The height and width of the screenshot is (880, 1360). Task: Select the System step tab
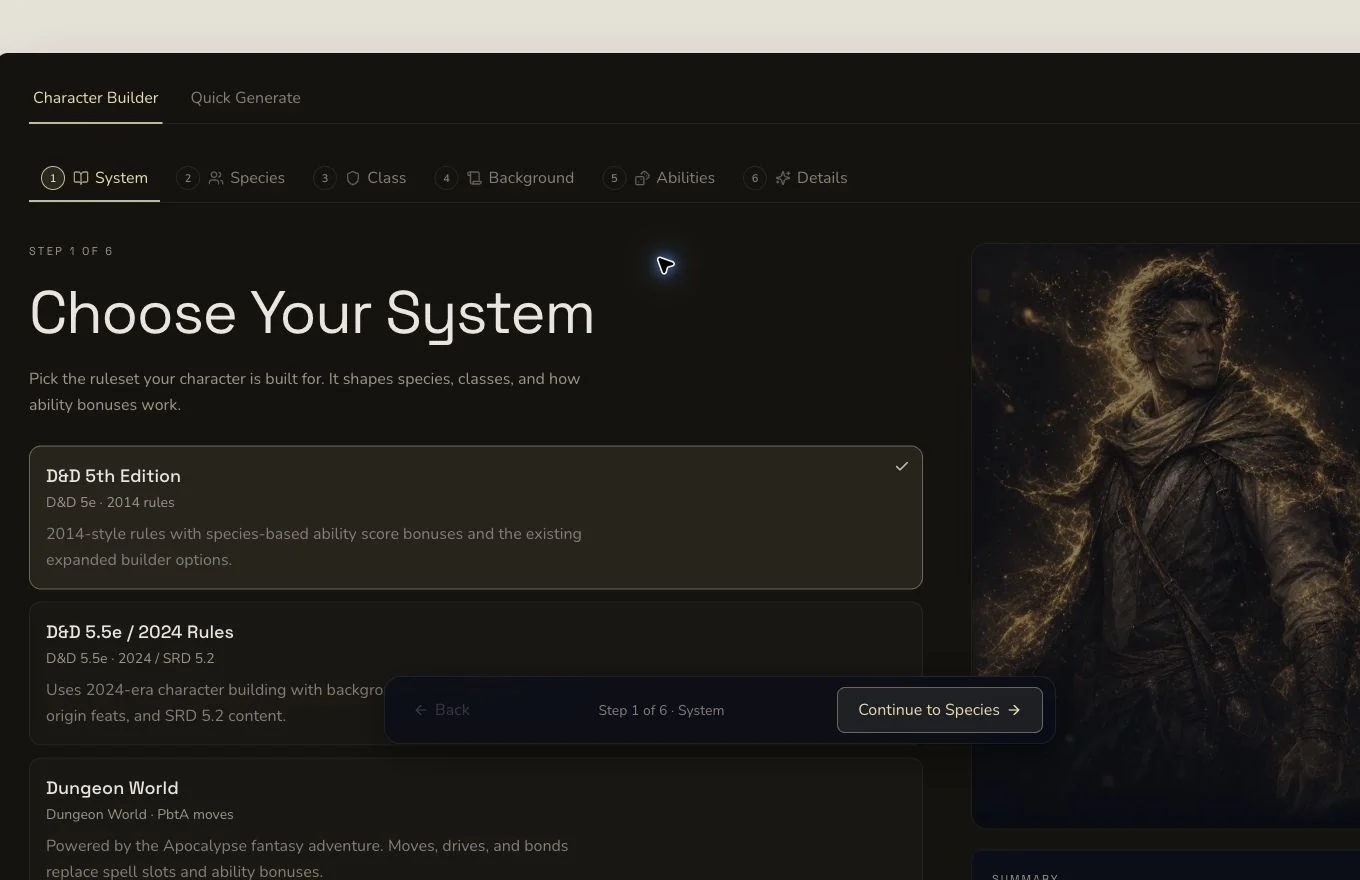click(95, 178)
